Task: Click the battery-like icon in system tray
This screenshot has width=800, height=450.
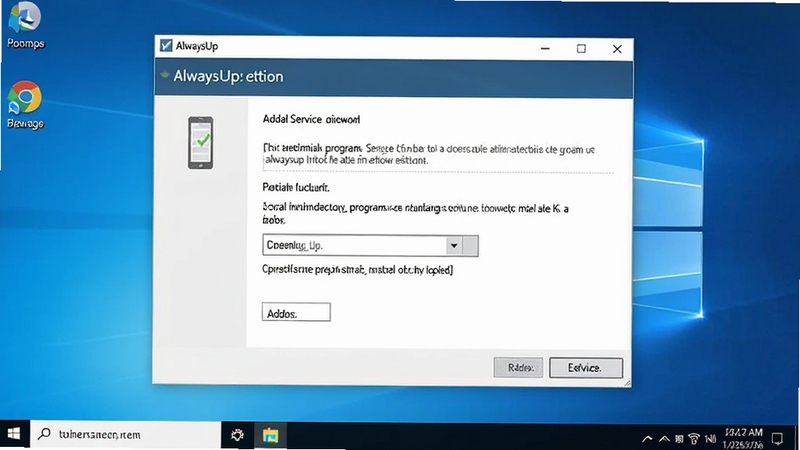Action: (x=679, y=438)
